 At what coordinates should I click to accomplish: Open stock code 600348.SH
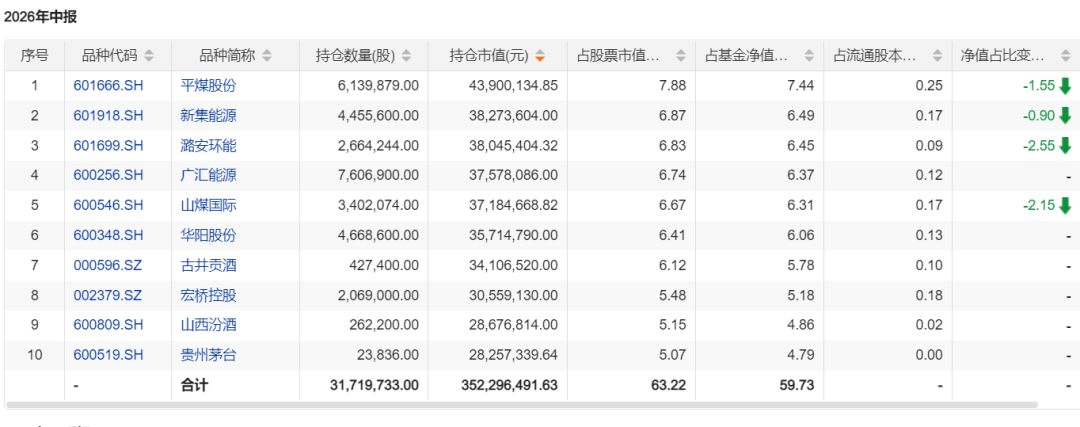tap(108, 236)
